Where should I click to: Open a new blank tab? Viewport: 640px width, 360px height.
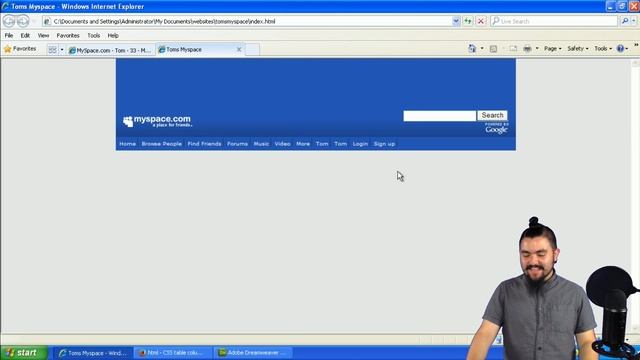click(x=252, y=49)
